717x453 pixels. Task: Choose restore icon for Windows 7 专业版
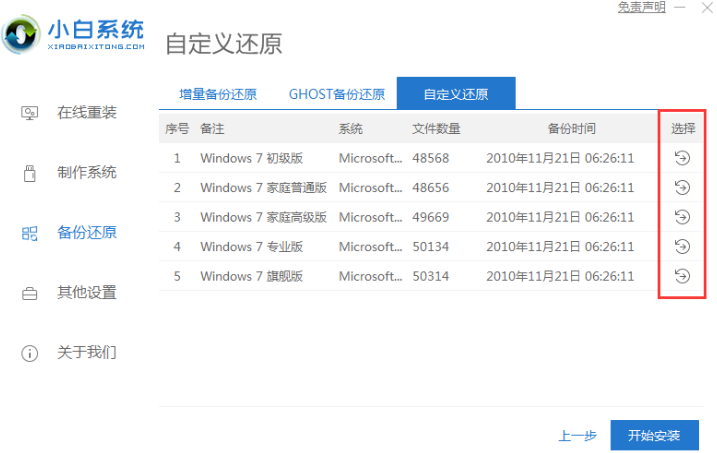click(x=682, y=246)
